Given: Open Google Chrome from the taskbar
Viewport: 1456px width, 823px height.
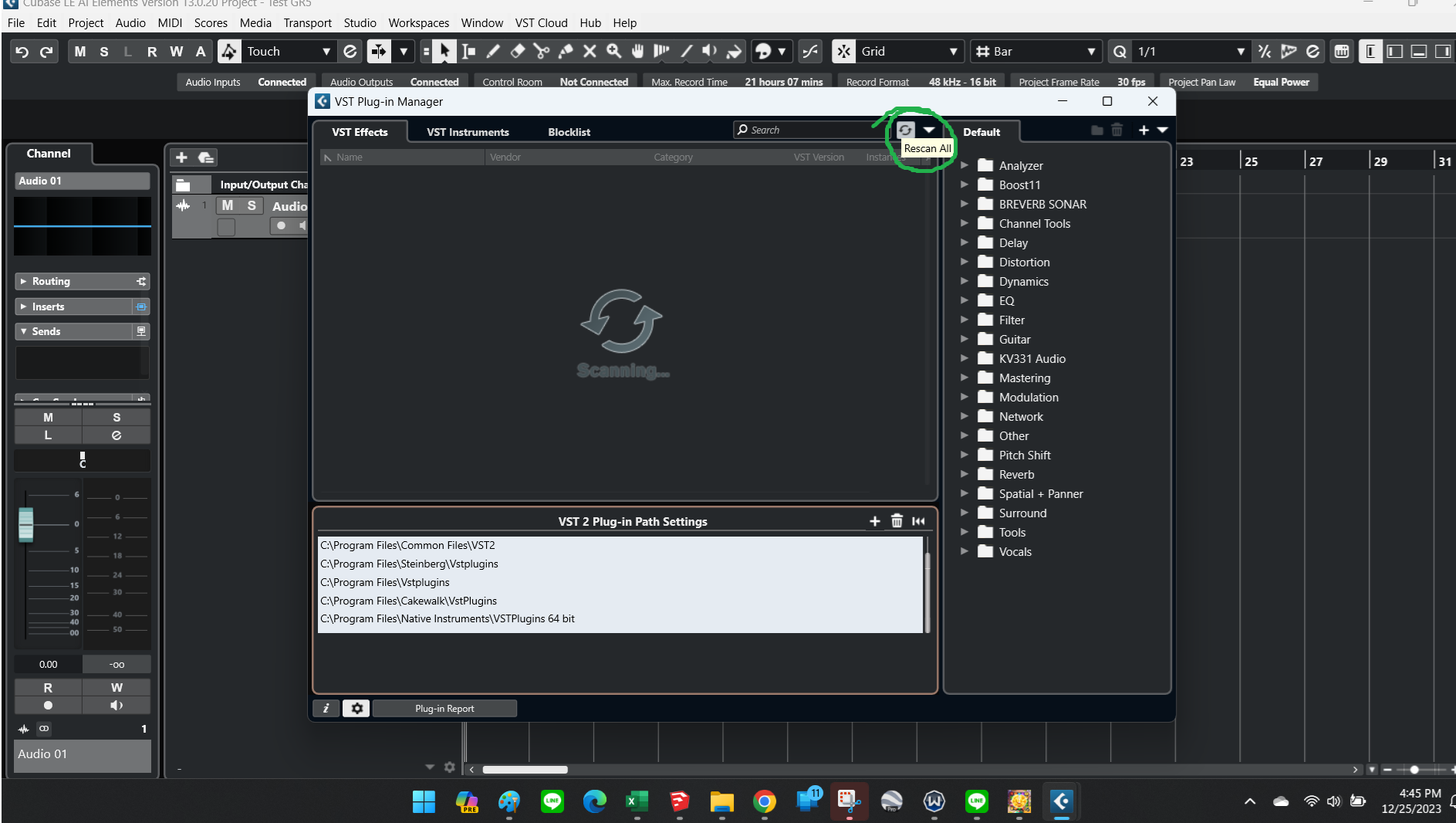Looking at the screenshot, I should 765,802.
